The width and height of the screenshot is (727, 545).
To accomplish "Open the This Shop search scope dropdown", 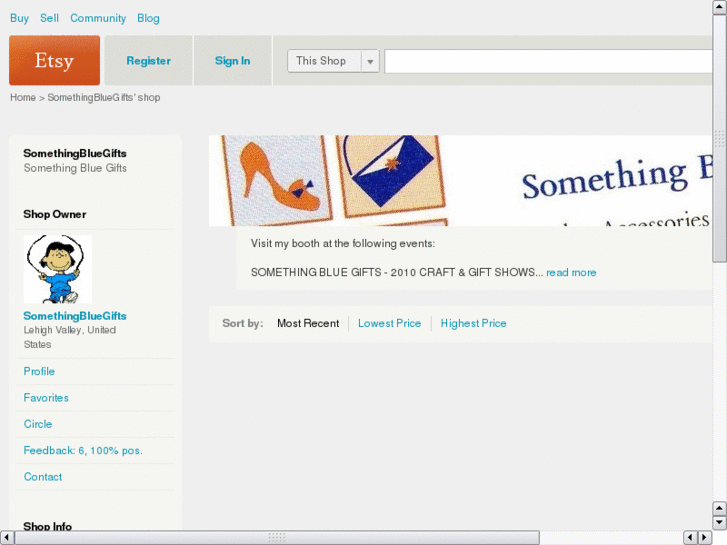I will [333, 61].
